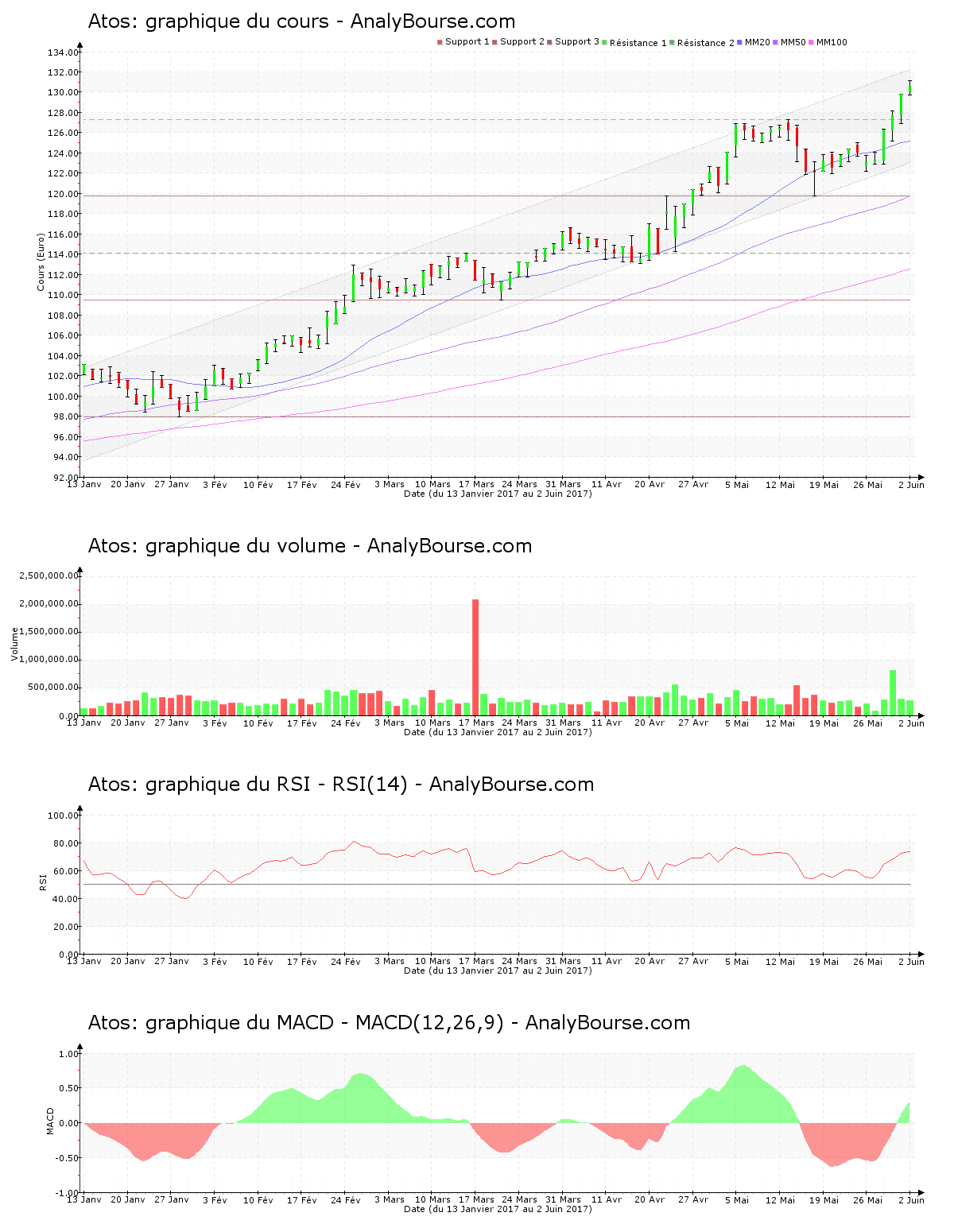
Task: Click the 'Volume' vertical axis label
Action: coord(14,644)
